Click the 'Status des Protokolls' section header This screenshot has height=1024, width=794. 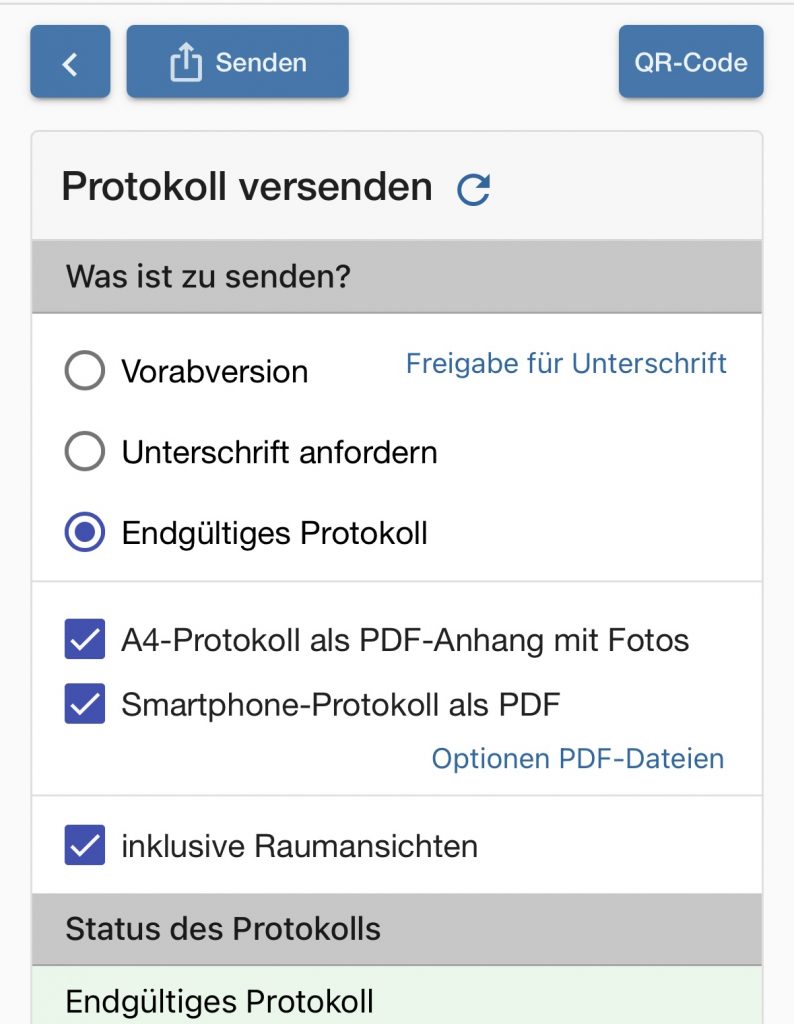click(223, 929)
